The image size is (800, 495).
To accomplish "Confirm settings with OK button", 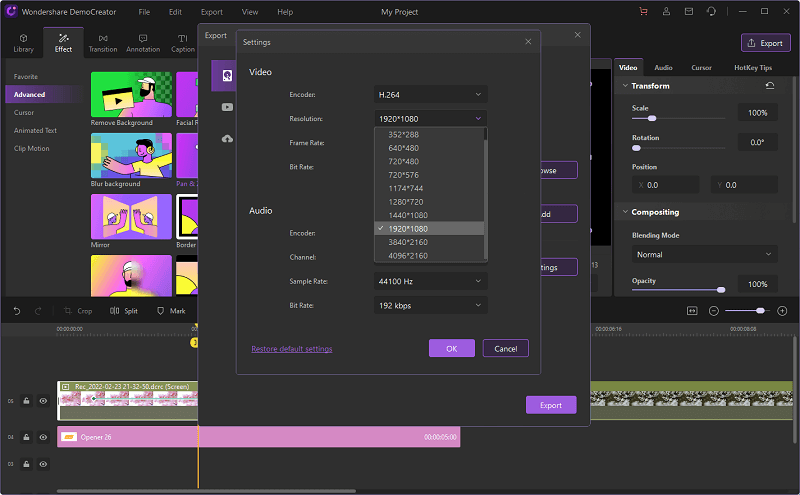I will coord(452,349).
